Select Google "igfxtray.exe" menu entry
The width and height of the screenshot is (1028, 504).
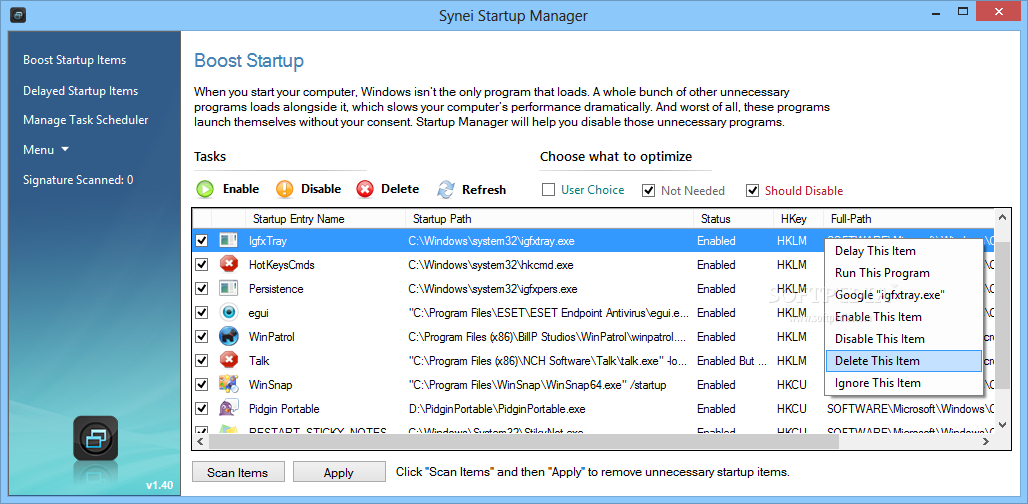(903, 295)
